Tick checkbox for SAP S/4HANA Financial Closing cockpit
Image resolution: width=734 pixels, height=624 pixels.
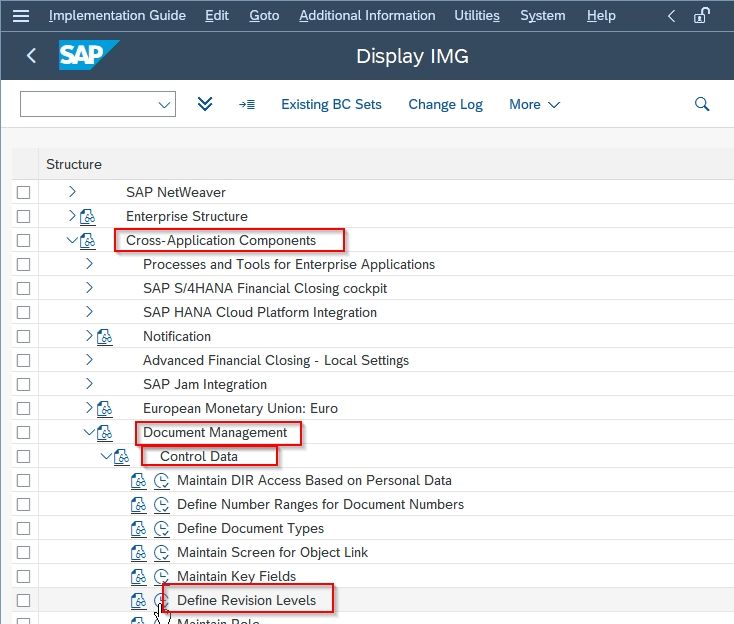pos(23,288)
